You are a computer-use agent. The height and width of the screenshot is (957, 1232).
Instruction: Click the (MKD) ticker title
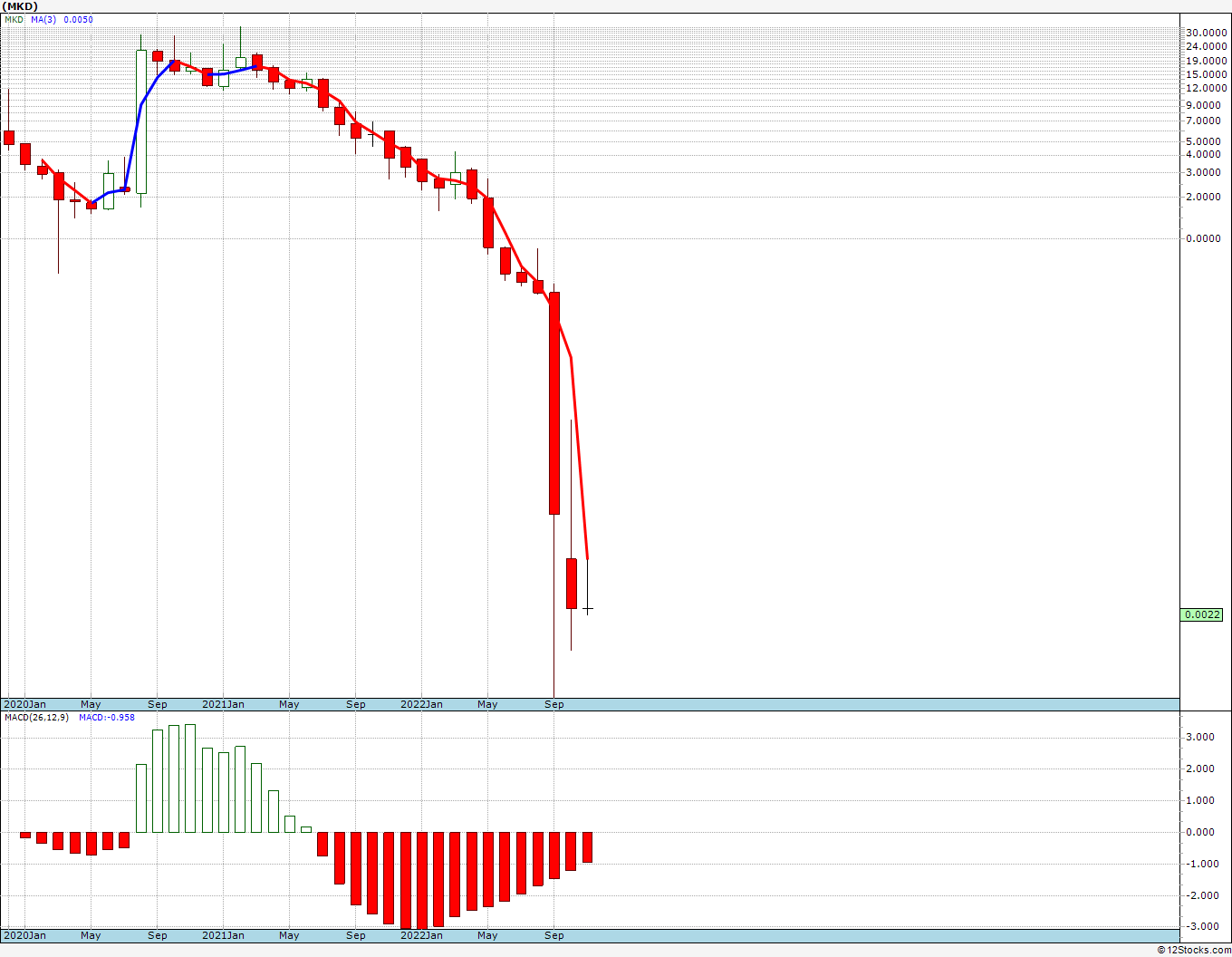pyautogui.click(x=20, y=6)
